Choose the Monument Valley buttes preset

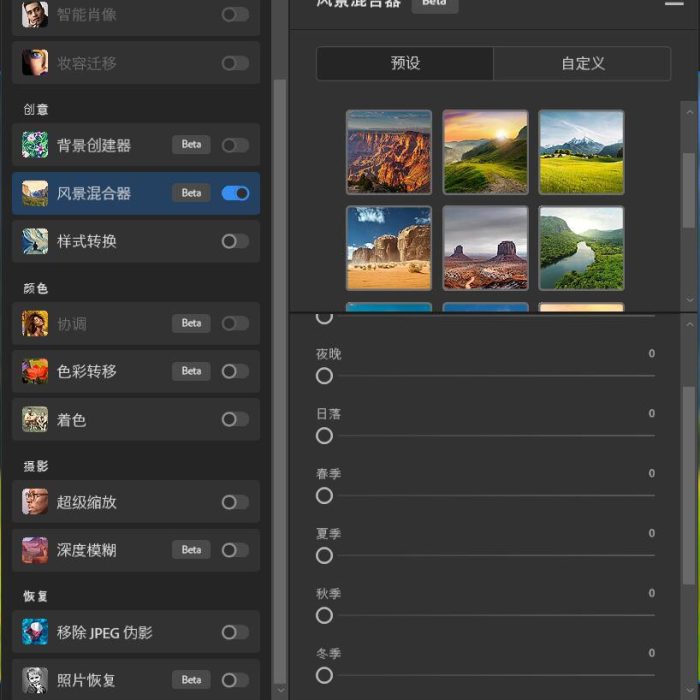[485, 248]
